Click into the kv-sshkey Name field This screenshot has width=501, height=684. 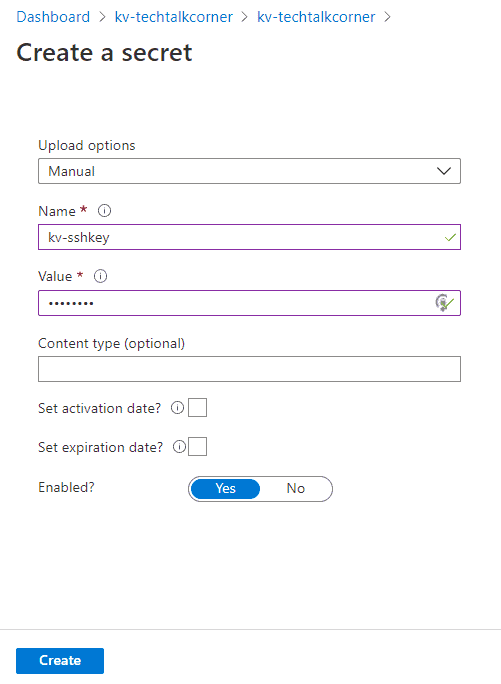click(249, 237)
